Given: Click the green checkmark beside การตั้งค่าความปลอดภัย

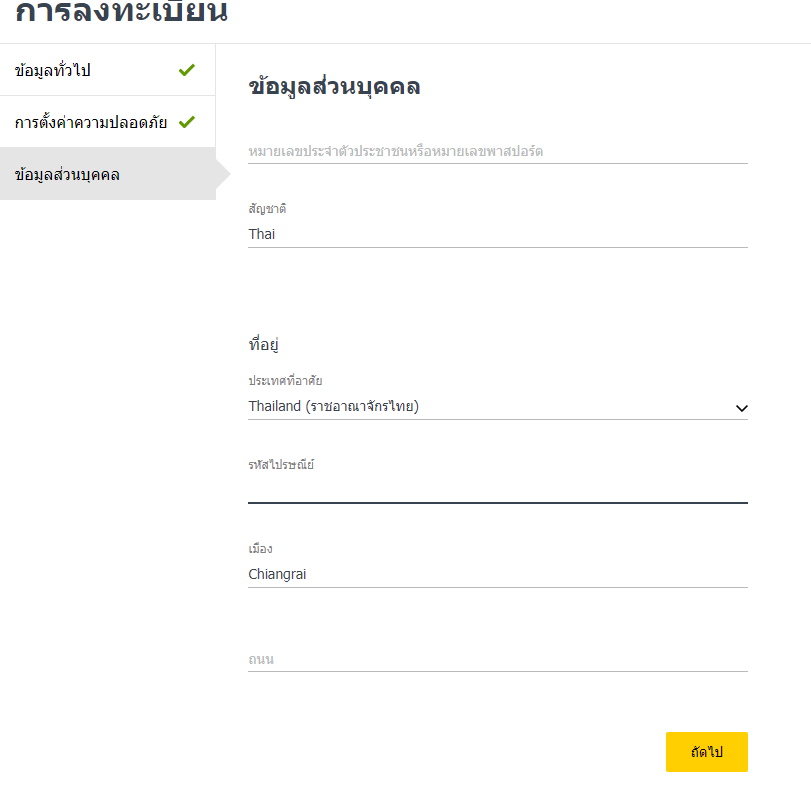Looking at the screenshot, I should (x=187, y=122).
